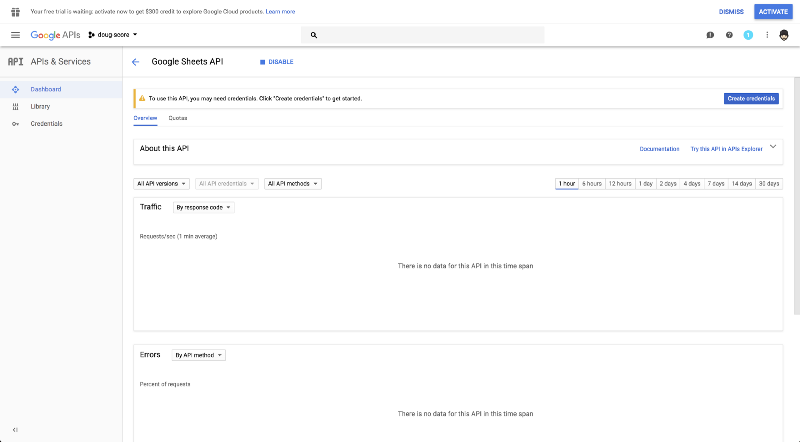The width and height of the screenshot is (800, 442).
Task: Select the 30 days time range
Action: point(769,184)
